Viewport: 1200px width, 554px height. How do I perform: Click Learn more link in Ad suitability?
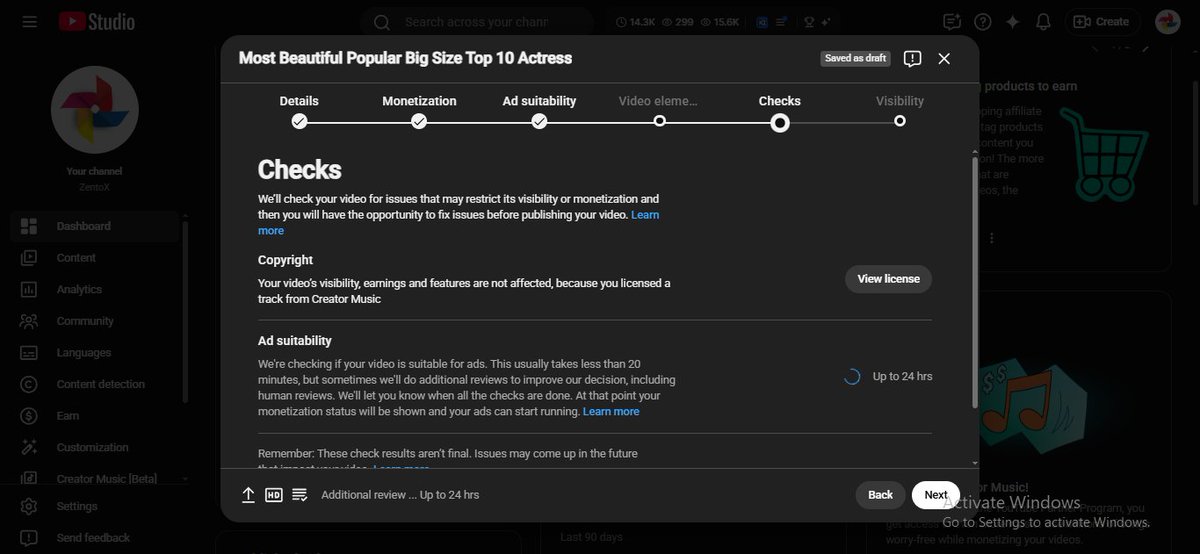pos(611,412)
